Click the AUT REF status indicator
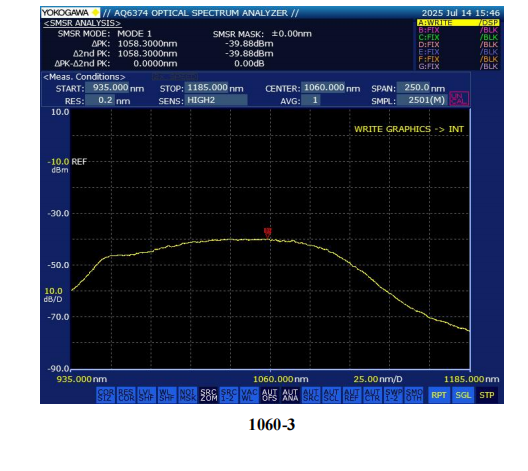The image size is (528, 471). point(352,395)
